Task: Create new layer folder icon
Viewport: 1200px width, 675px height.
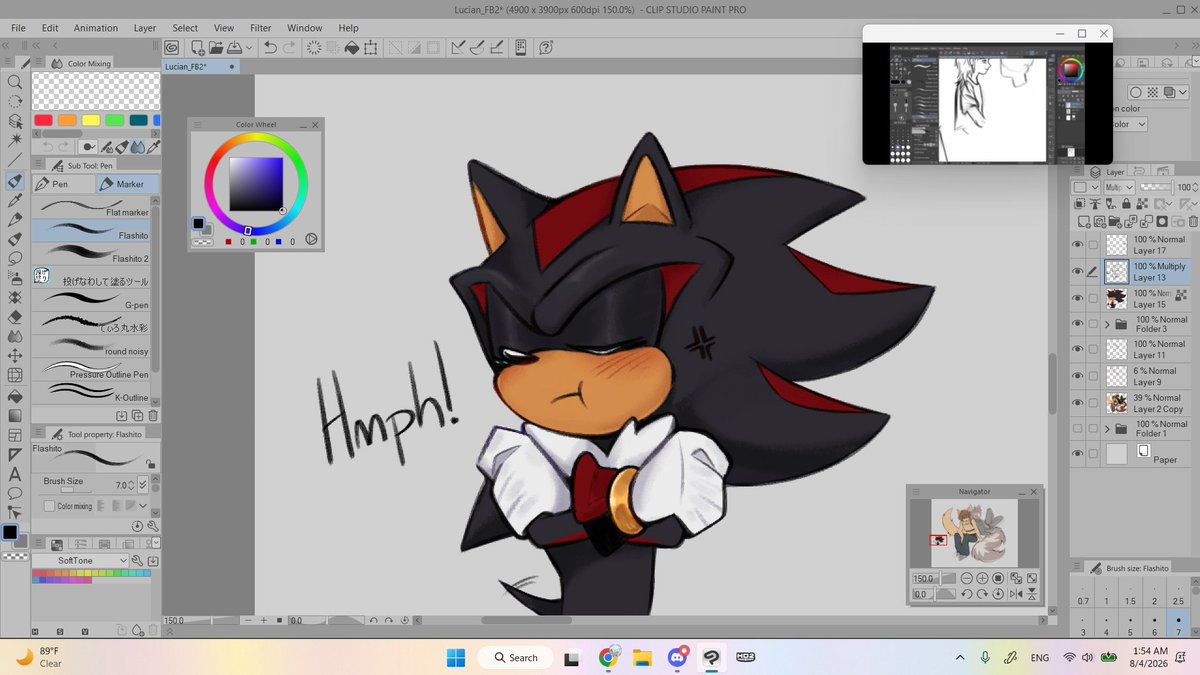Action: click(1115, 222)
